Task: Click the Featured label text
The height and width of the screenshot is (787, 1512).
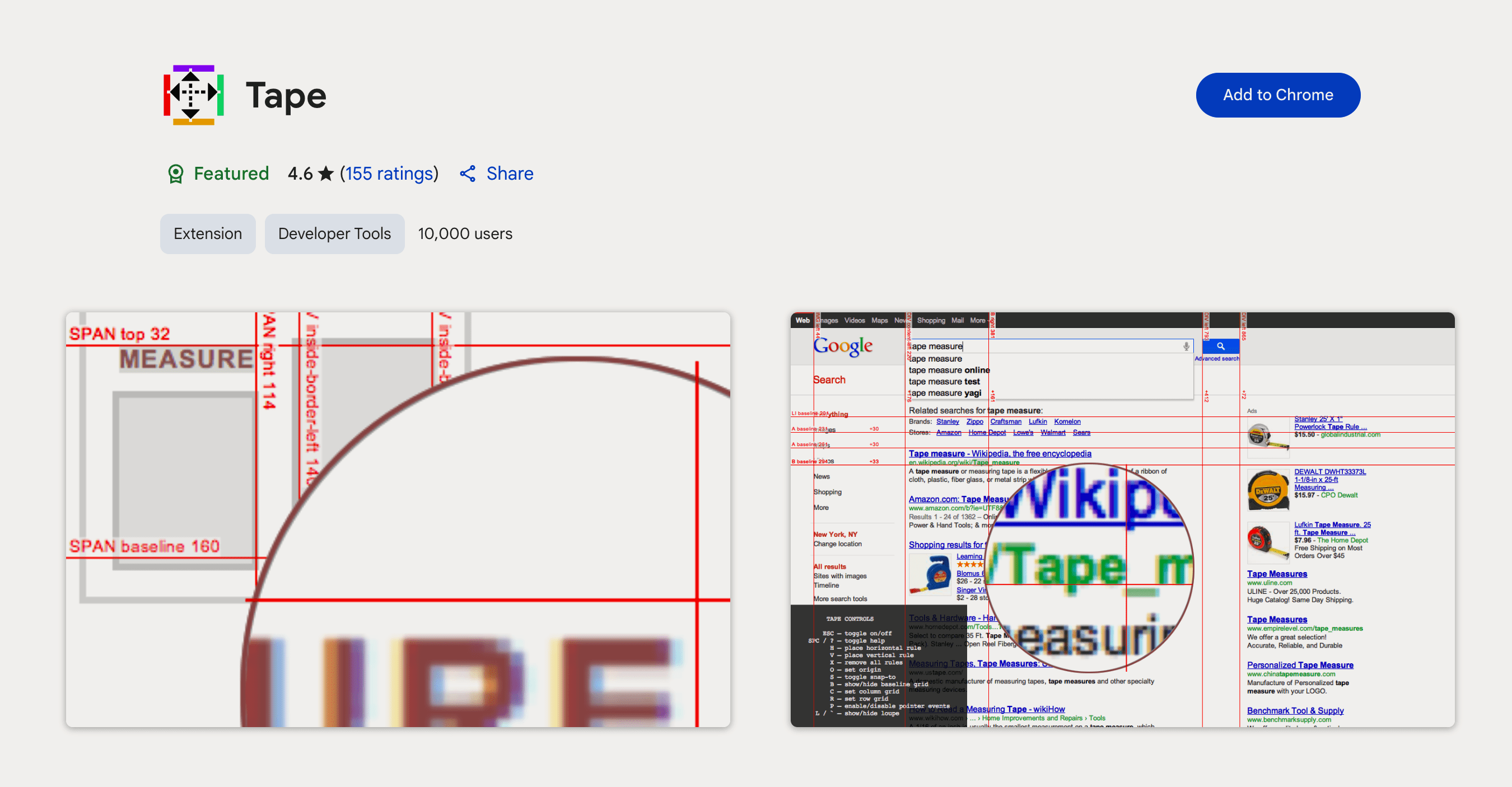Action: click(231, 174)
